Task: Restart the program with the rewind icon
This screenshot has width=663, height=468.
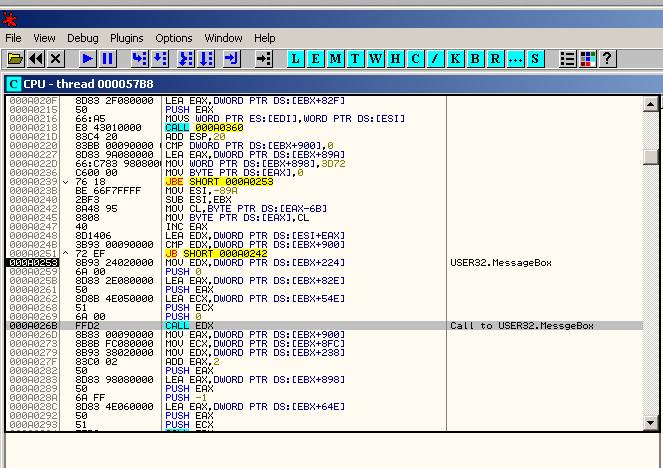Action: point(36,60)
